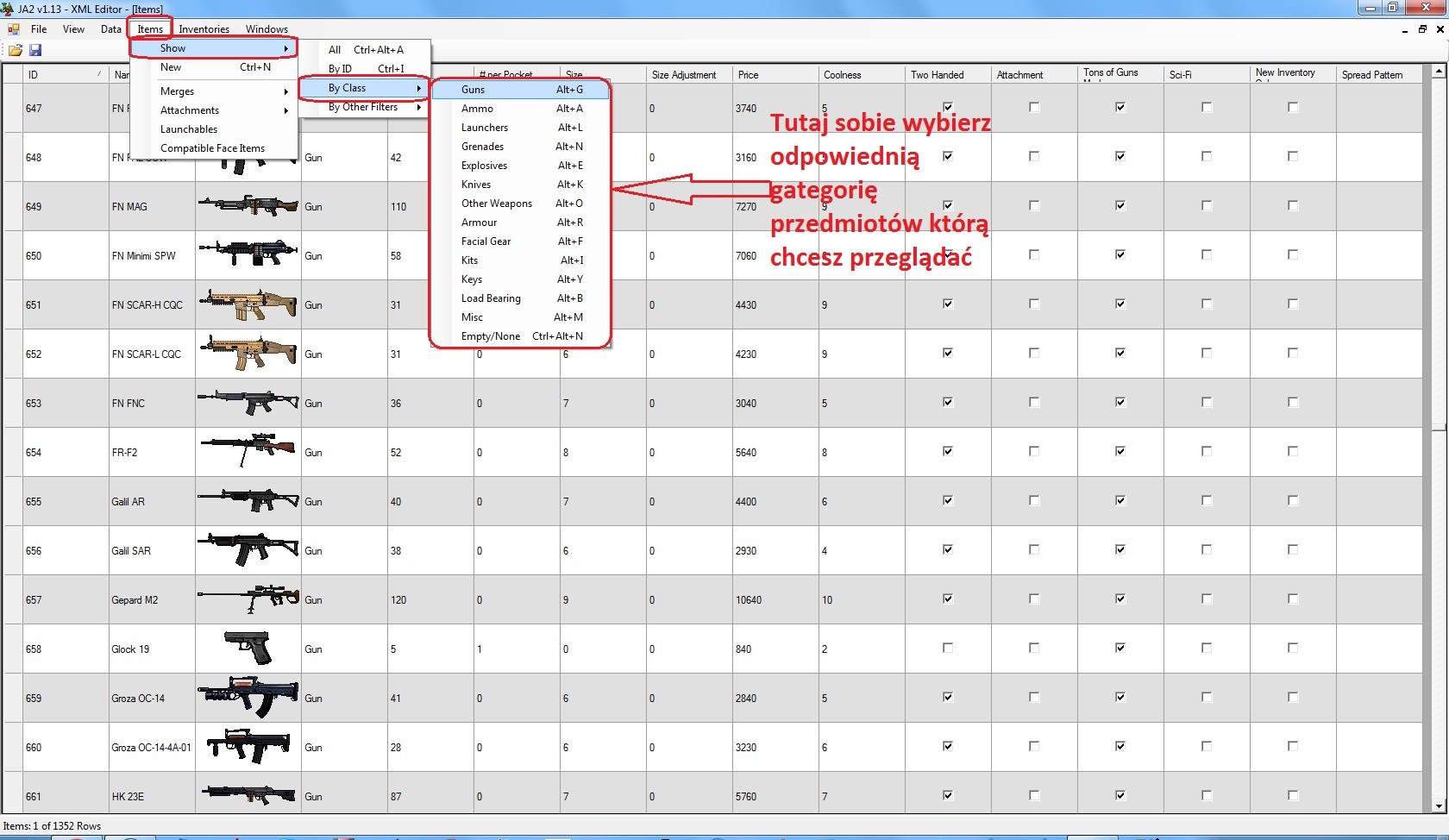Click the Groza OC-14 weapon image

tap(248, 697)
